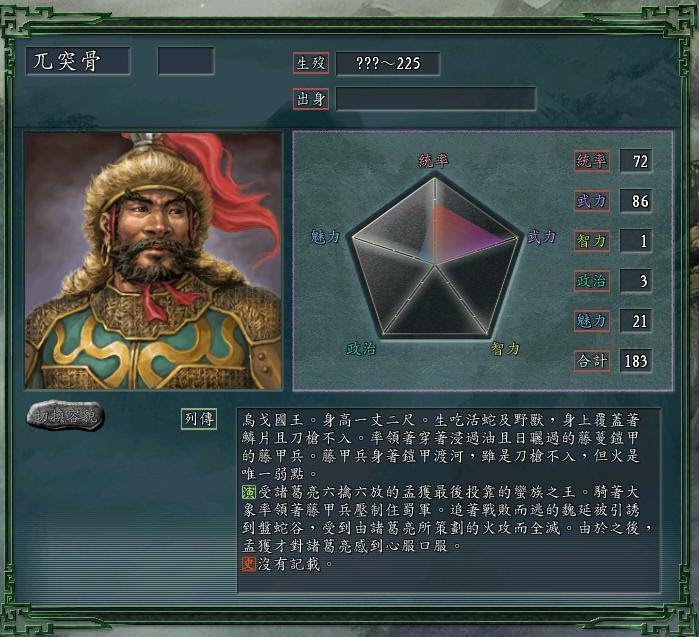This screenshot has width=699, height=637.
Task: Select the 統率 stat label
Action: coord(592,161)
